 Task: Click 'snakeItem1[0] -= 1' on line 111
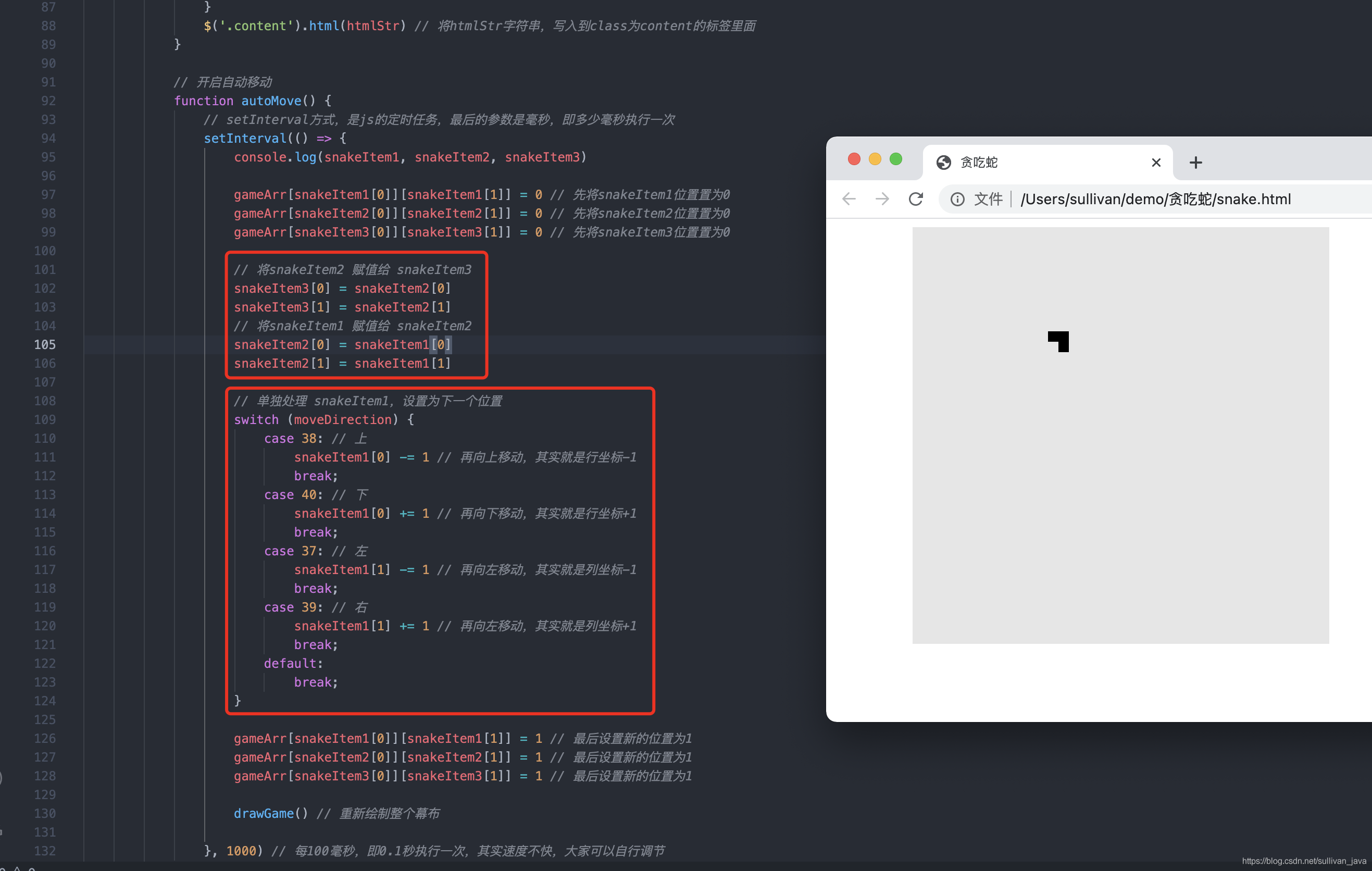coord(362,457)
